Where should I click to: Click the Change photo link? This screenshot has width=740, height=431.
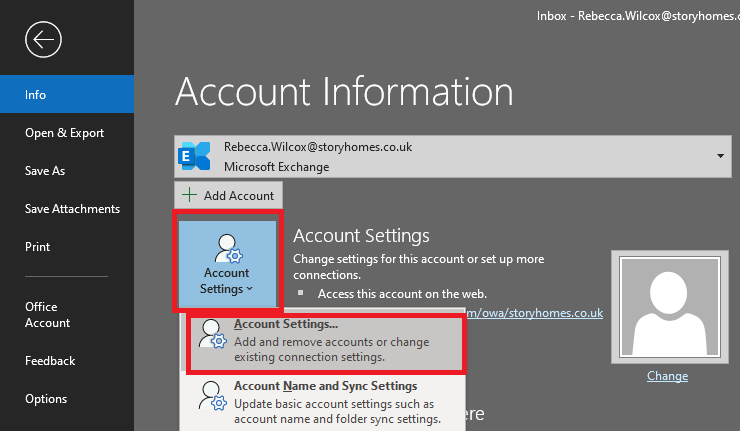[x=667, y=376]
